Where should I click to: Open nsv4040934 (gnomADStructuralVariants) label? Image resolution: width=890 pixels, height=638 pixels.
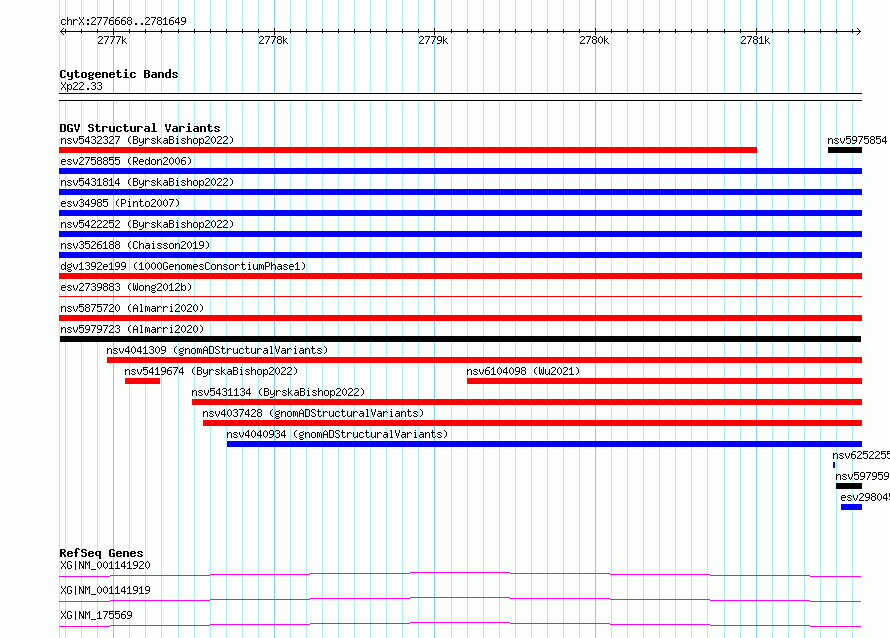337,434
